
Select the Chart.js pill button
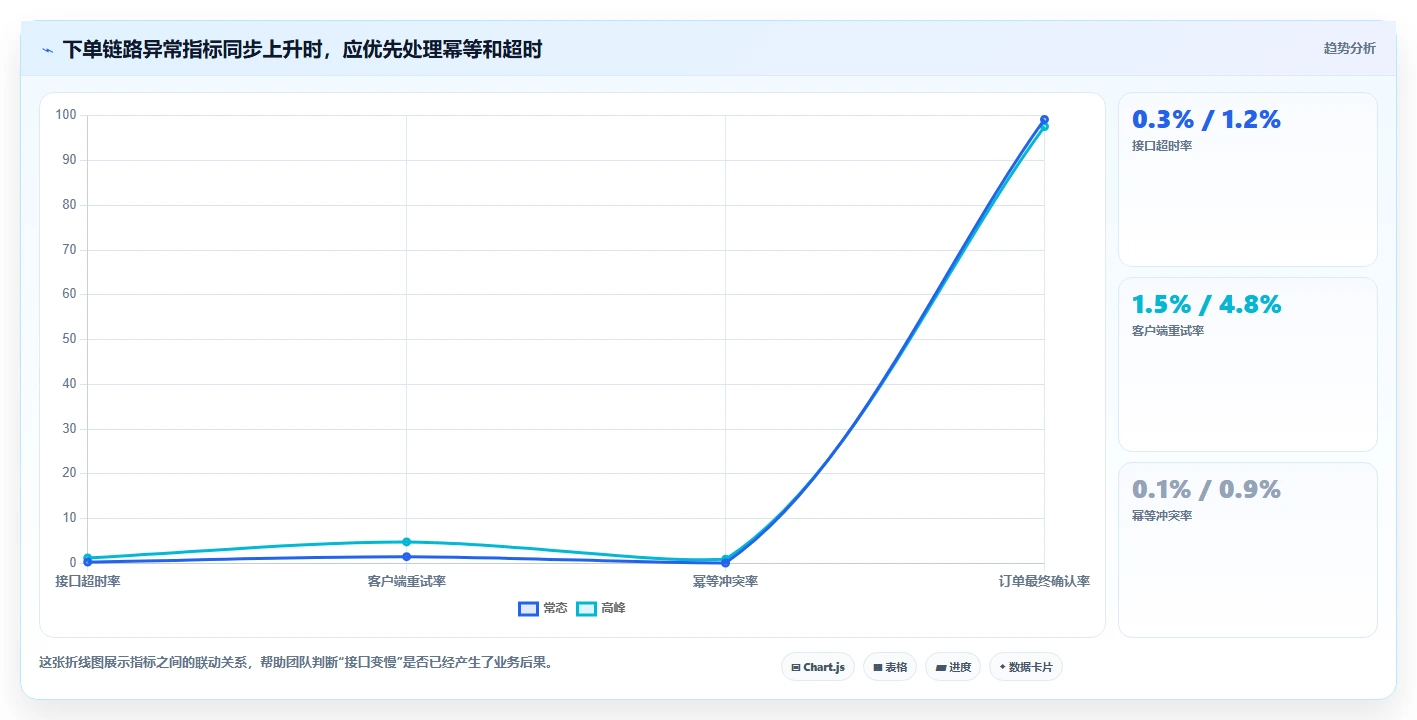click(817, 667)
